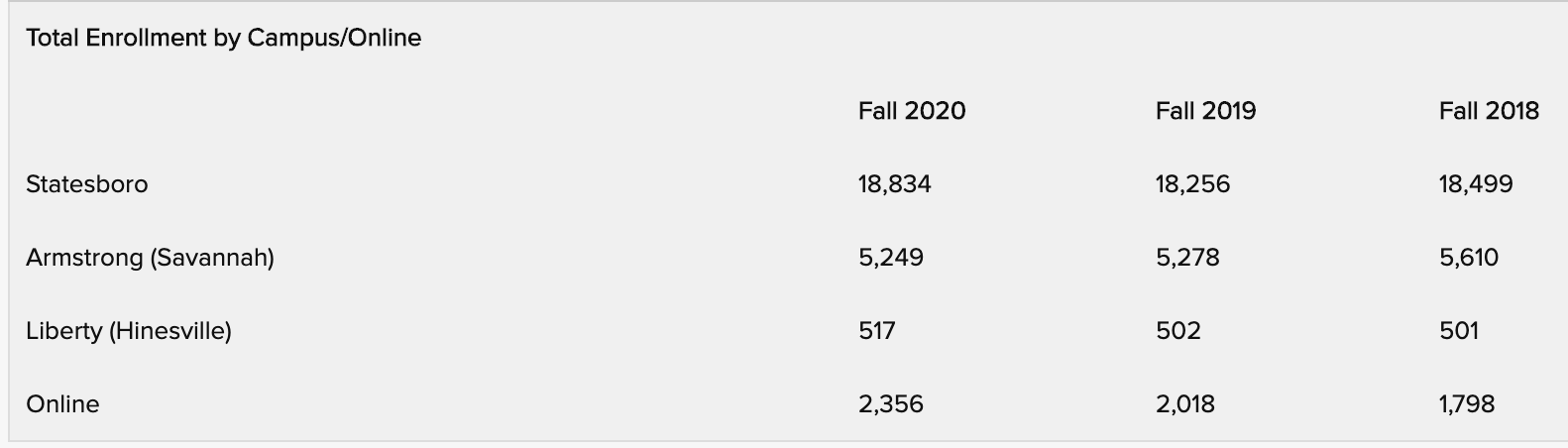Click the Statesboro row label

(x=86, y=184)
